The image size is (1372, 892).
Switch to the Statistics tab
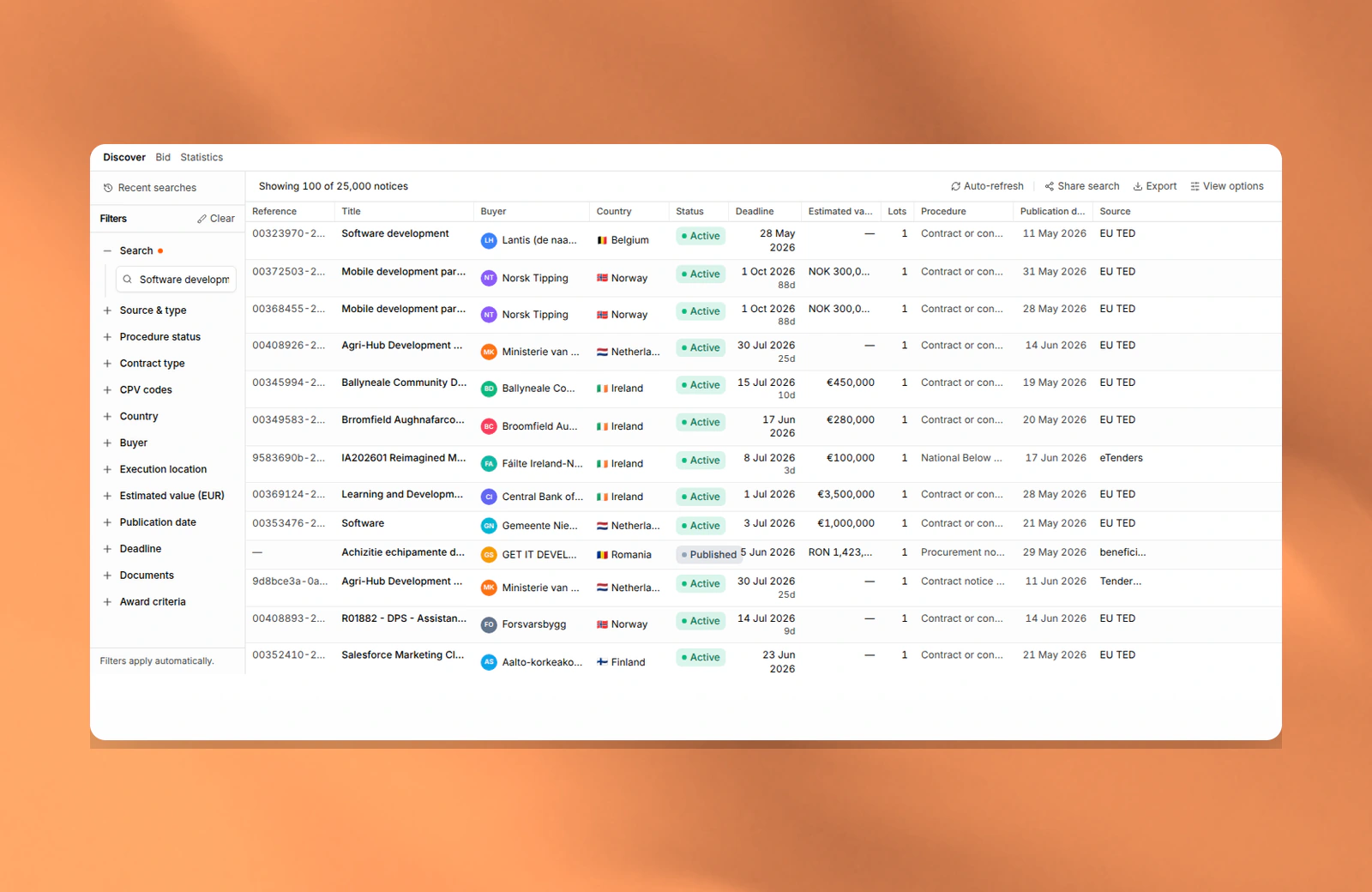[x=202, y=158]
